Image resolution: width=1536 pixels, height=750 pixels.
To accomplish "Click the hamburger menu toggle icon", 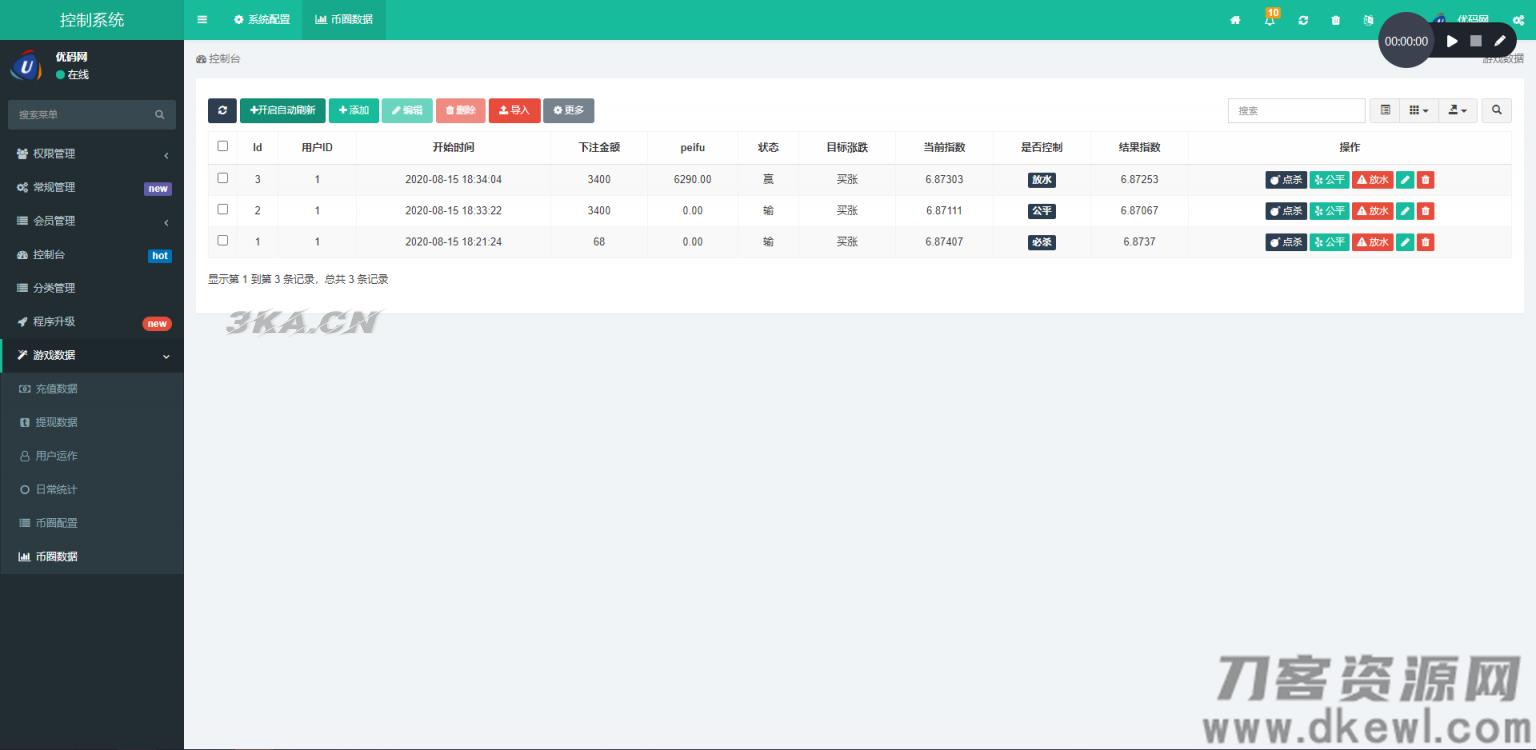I will coord(202,20).
